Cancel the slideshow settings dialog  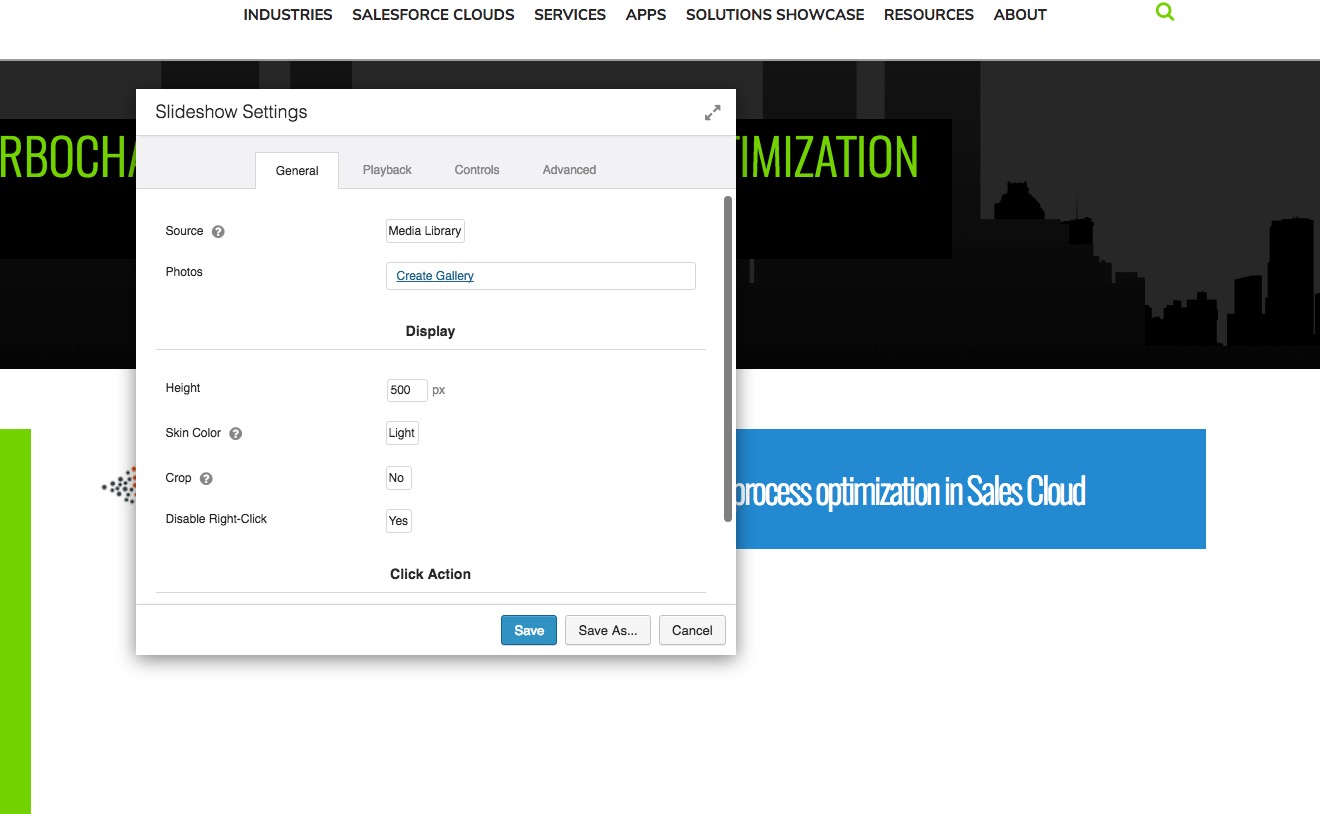(692, 630)
